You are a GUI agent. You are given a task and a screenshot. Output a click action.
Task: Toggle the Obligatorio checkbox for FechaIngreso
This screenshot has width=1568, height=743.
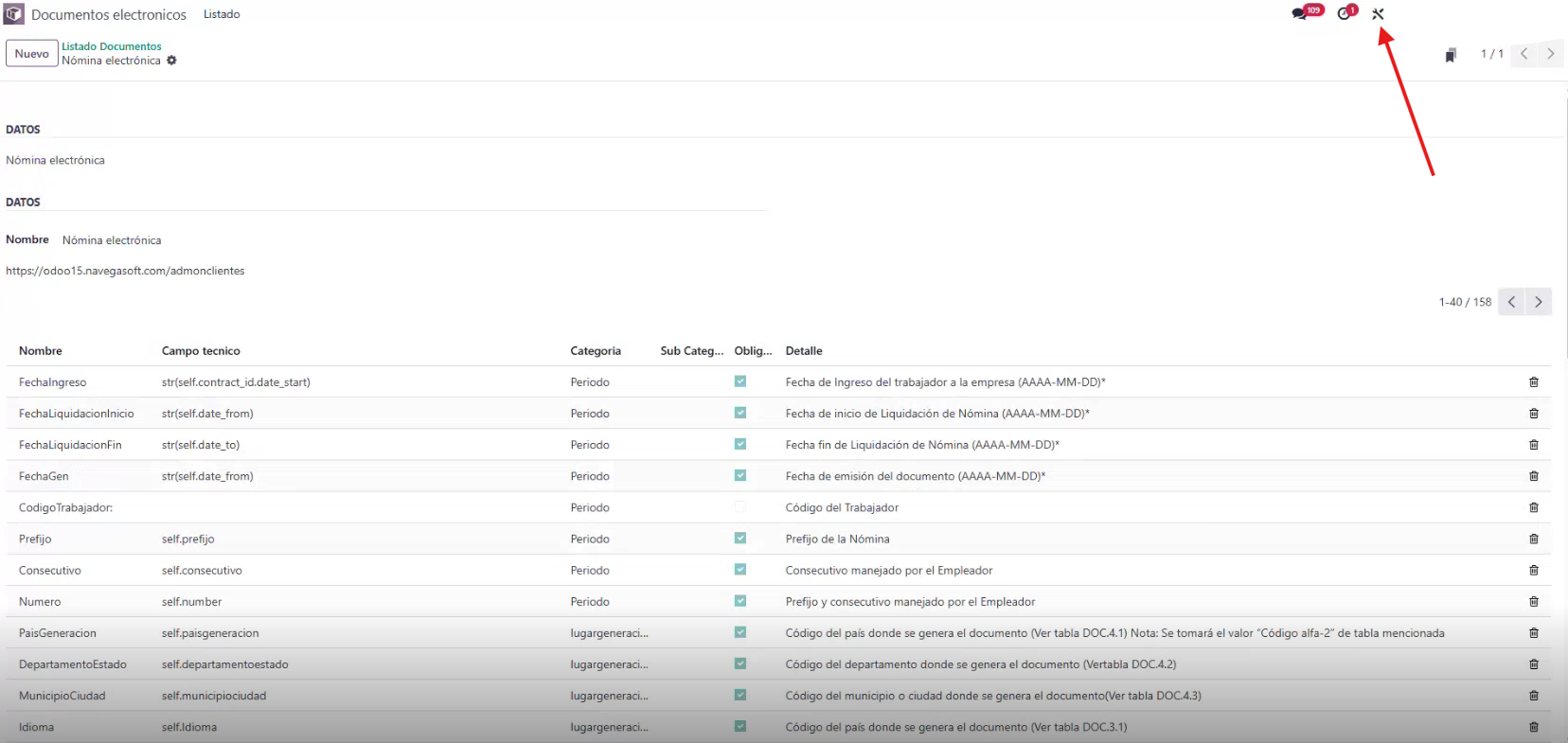pos(740,381)
